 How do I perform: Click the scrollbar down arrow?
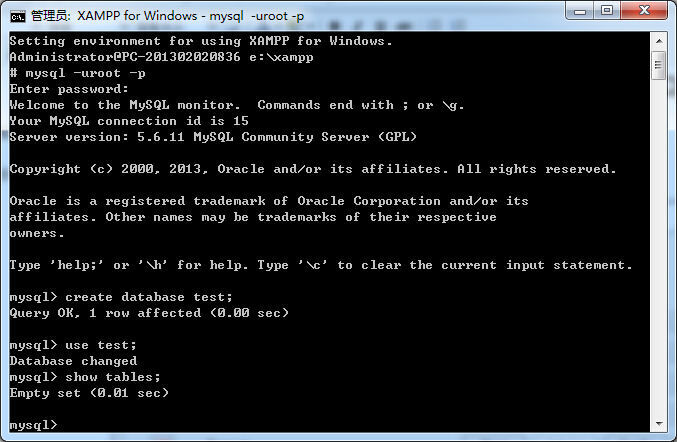pyautogui.click(x=659, y=424)
